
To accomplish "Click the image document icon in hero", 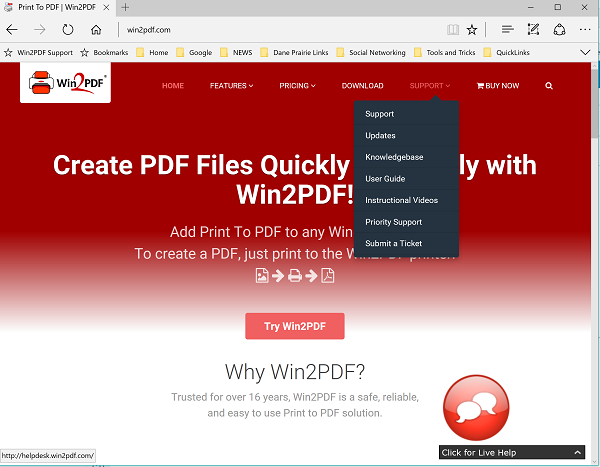I will [262, 276].
